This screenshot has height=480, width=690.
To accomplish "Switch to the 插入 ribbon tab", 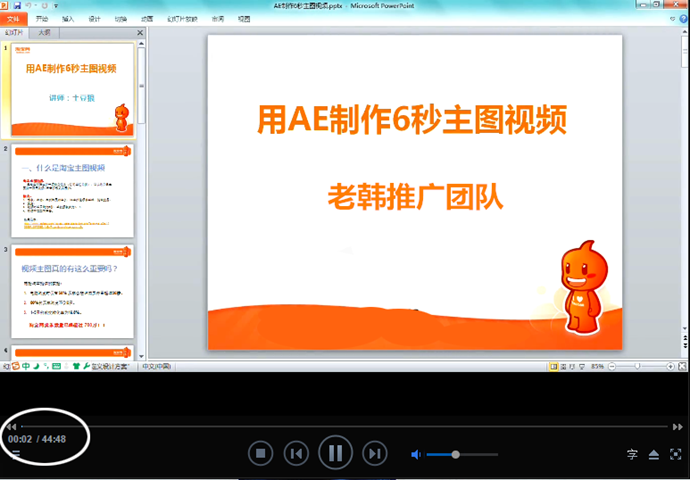I will (68, 19).
